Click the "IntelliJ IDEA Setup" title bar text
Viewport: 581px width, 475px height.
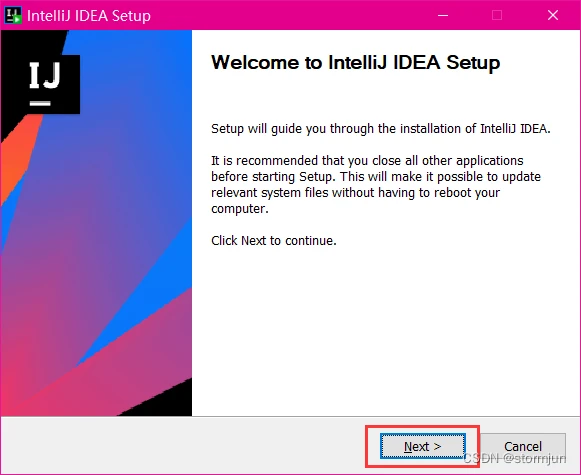pyautogui.click(x=89, y=16)
